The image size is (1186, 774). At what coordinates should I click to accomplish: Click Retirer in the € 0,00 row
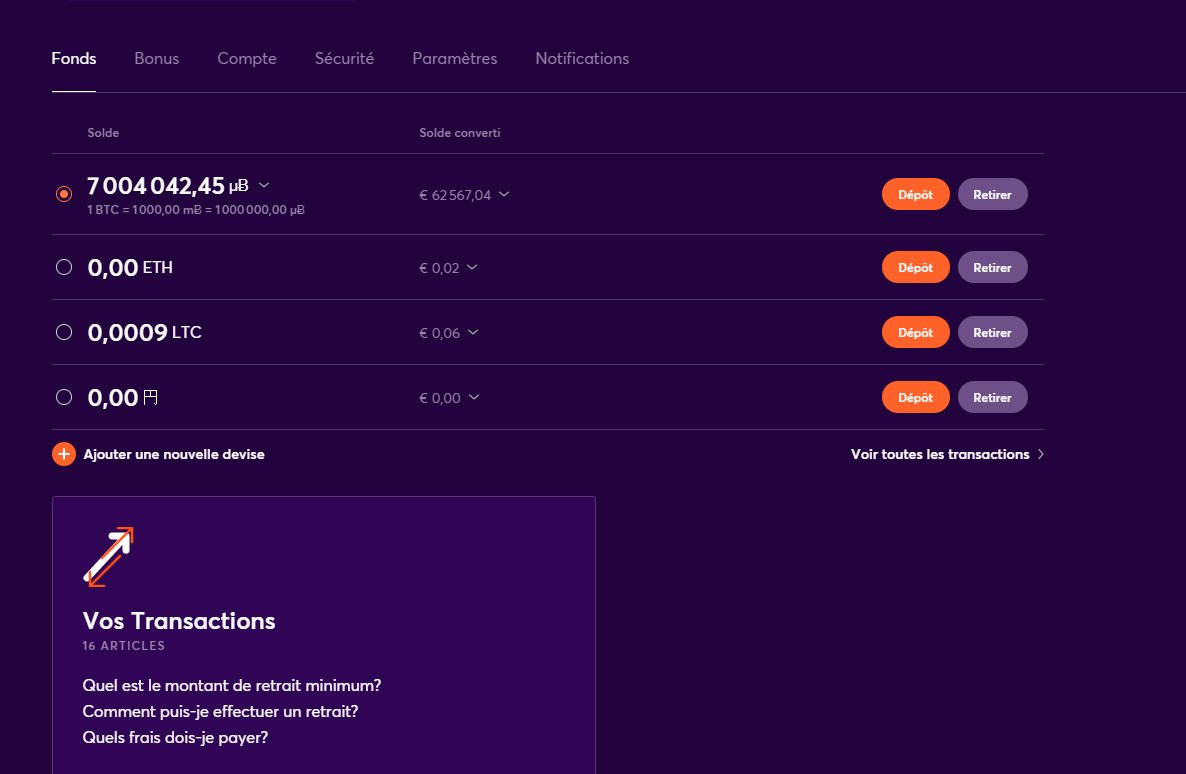tap(992, 397)
